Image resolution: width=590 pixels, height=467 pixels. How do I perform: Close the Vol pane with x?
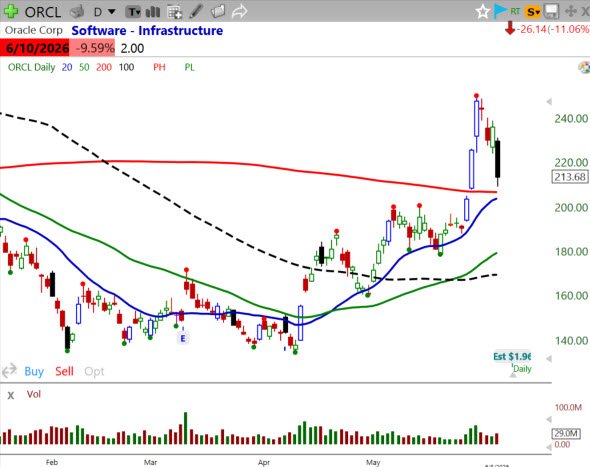click(11, 395)
